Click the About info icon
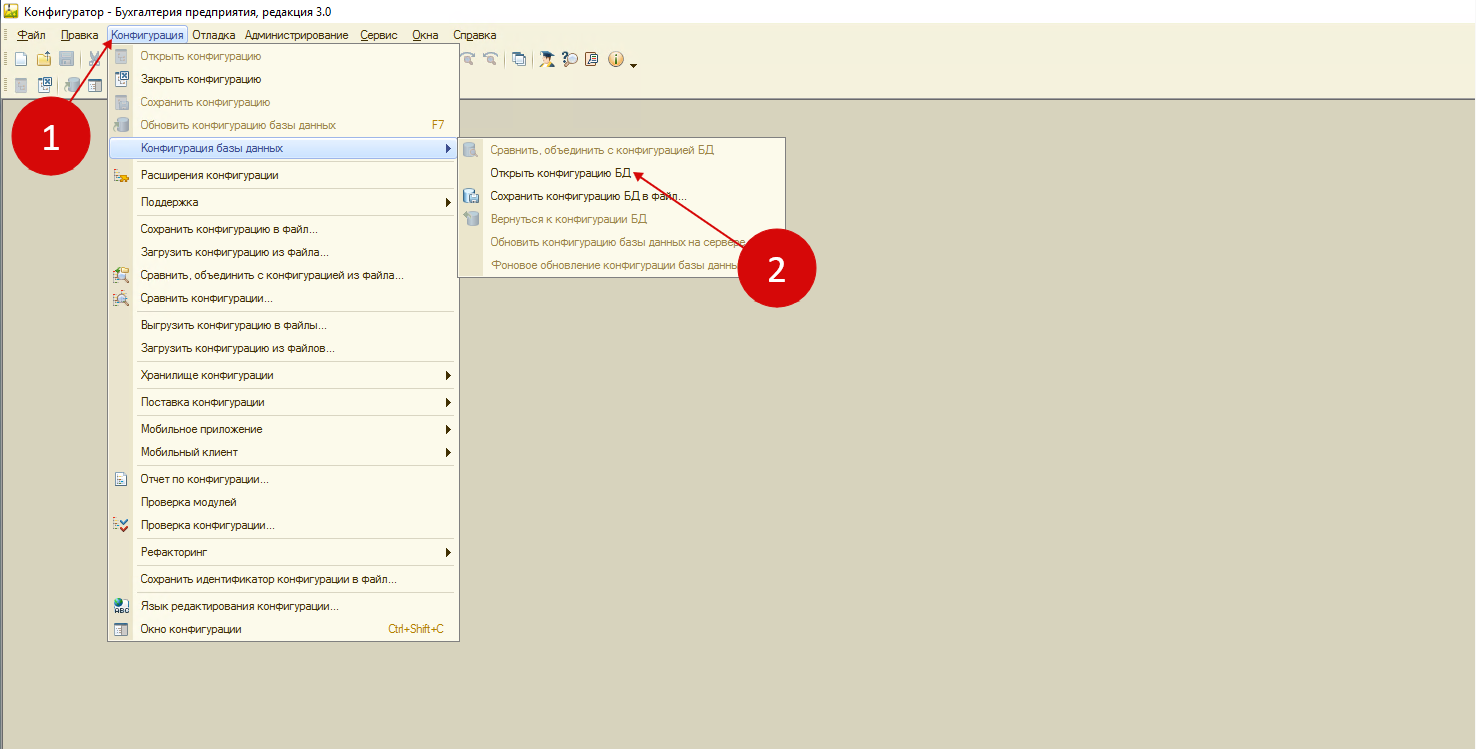The height and width of the screenshot is (749, 1476). point(615,59)
